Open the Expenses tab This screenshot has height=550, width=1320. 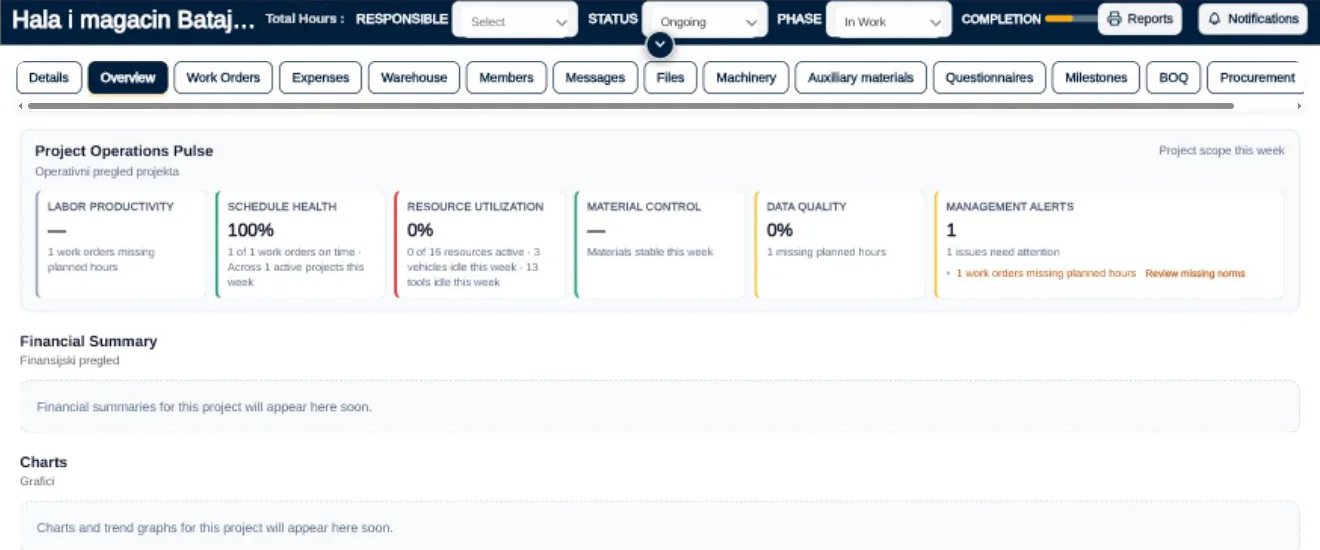pos(320,78)
